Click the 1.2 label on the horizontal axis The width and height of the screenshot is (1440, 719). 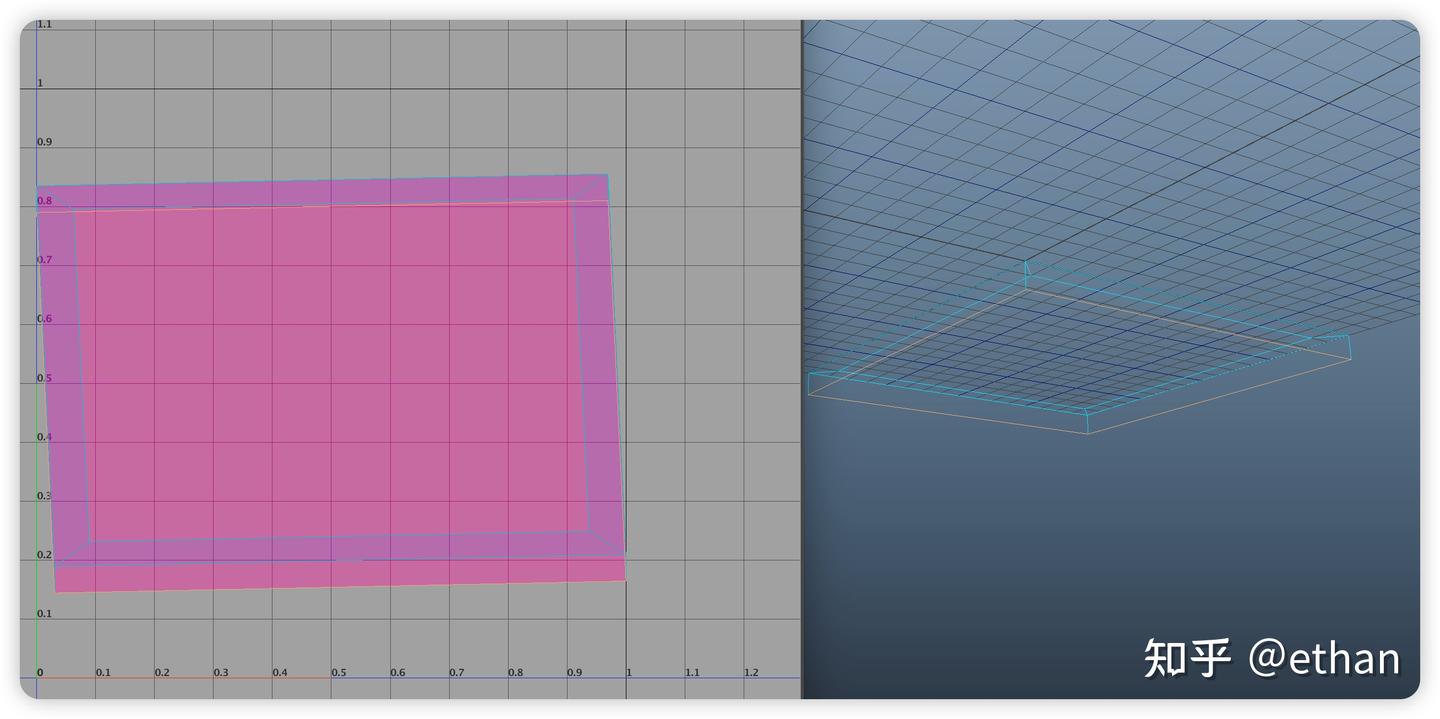(751, 673)
